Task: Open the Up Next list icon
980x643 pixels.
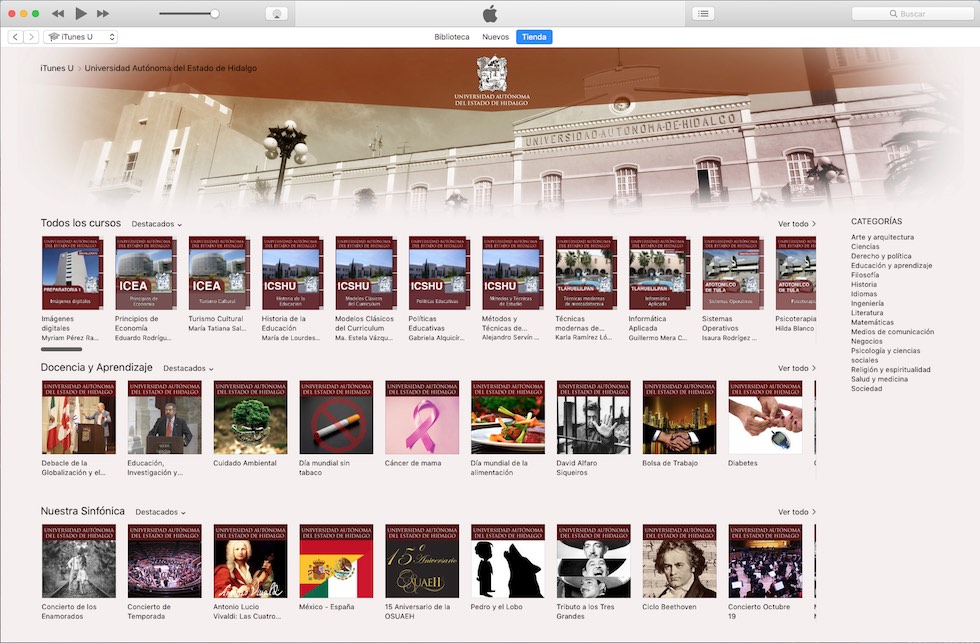Action: coord(703,13)
